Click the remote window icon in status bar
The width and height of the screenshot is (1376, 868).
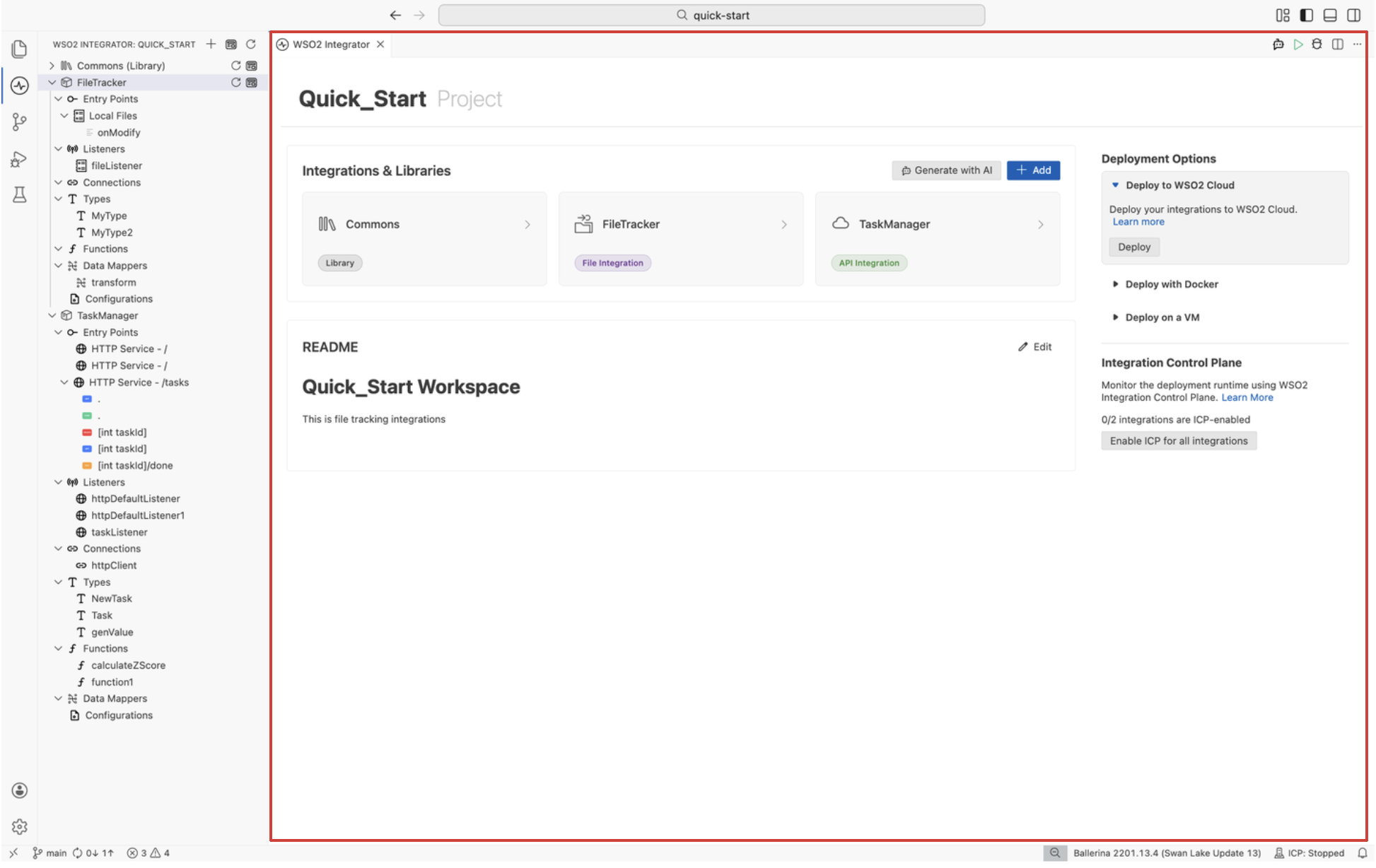tap(13, 852)
